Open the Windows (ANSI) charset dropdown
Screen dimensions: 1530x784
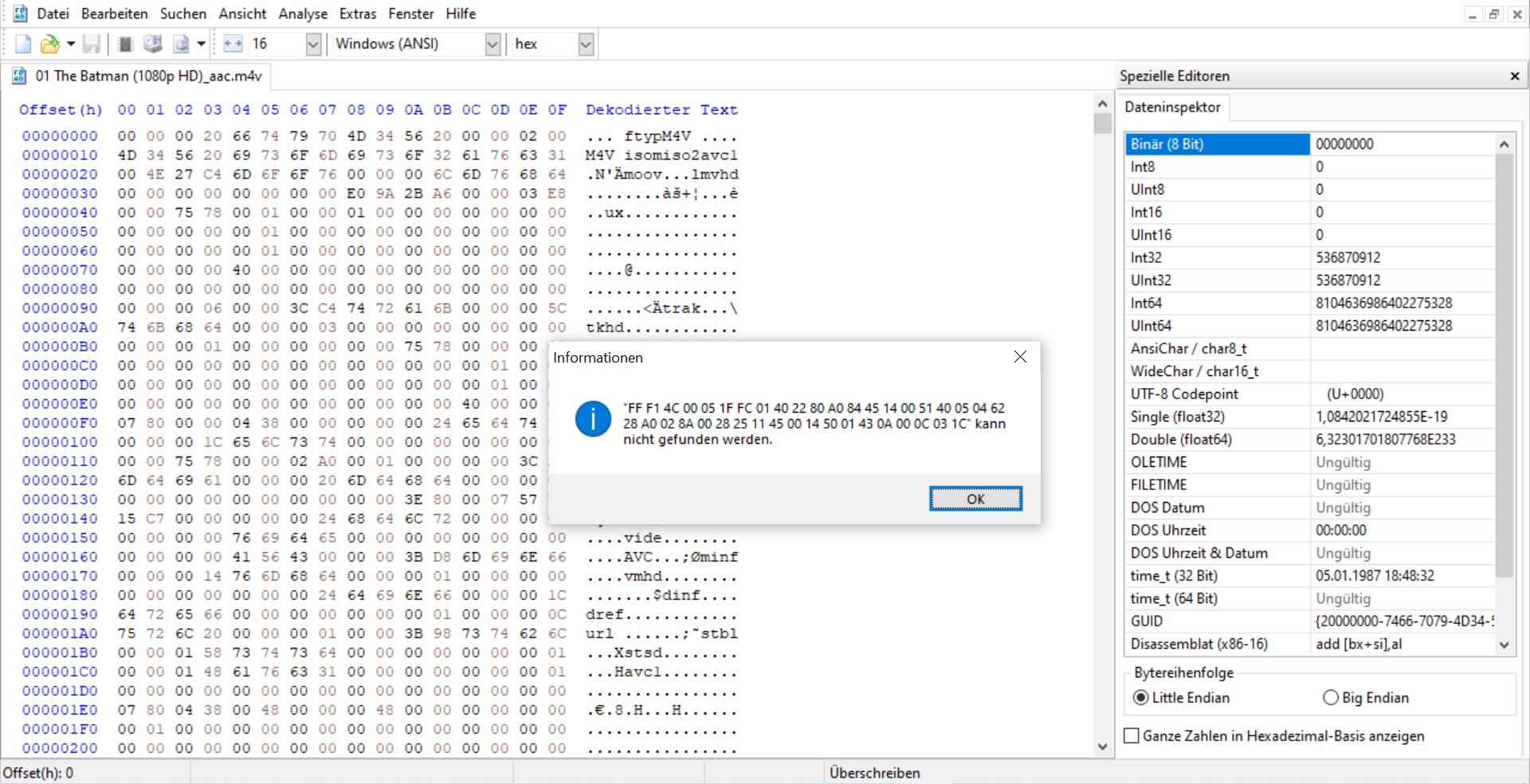point(492,44)
